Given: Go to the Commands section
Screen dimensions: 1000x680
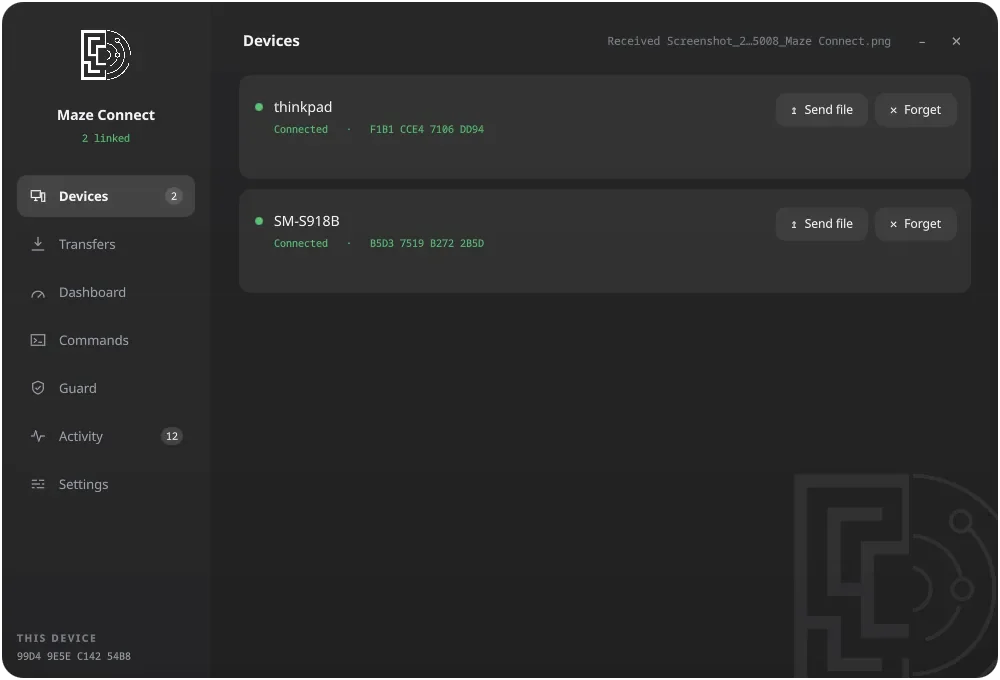Looking at the screenshot, I should pyautogui.click(x=106, y=340).
